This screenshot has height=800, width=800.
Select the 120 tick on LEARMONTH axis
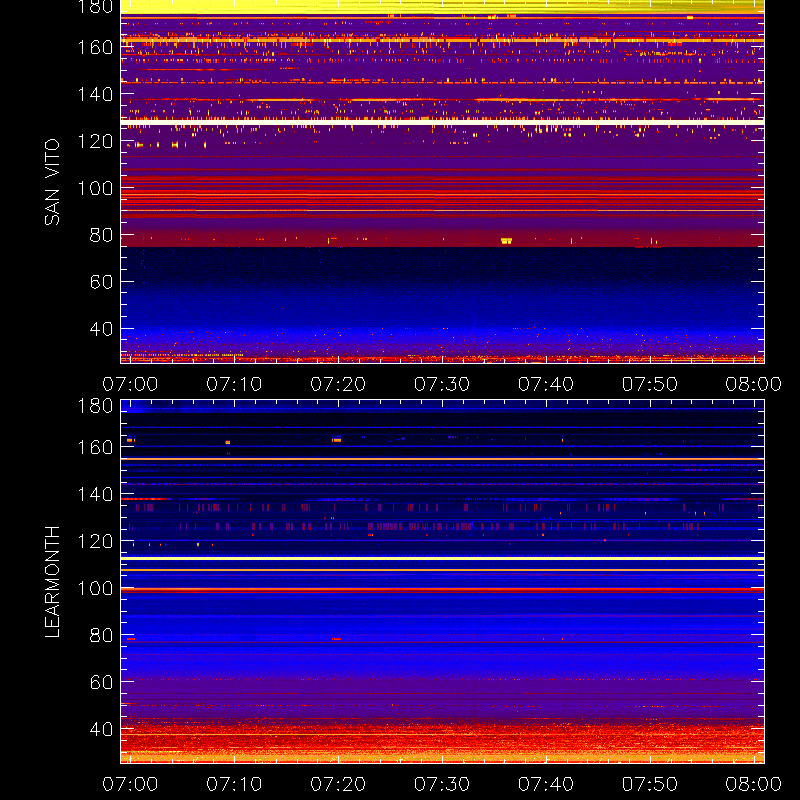pyautogui.click(x=95, y=541)
